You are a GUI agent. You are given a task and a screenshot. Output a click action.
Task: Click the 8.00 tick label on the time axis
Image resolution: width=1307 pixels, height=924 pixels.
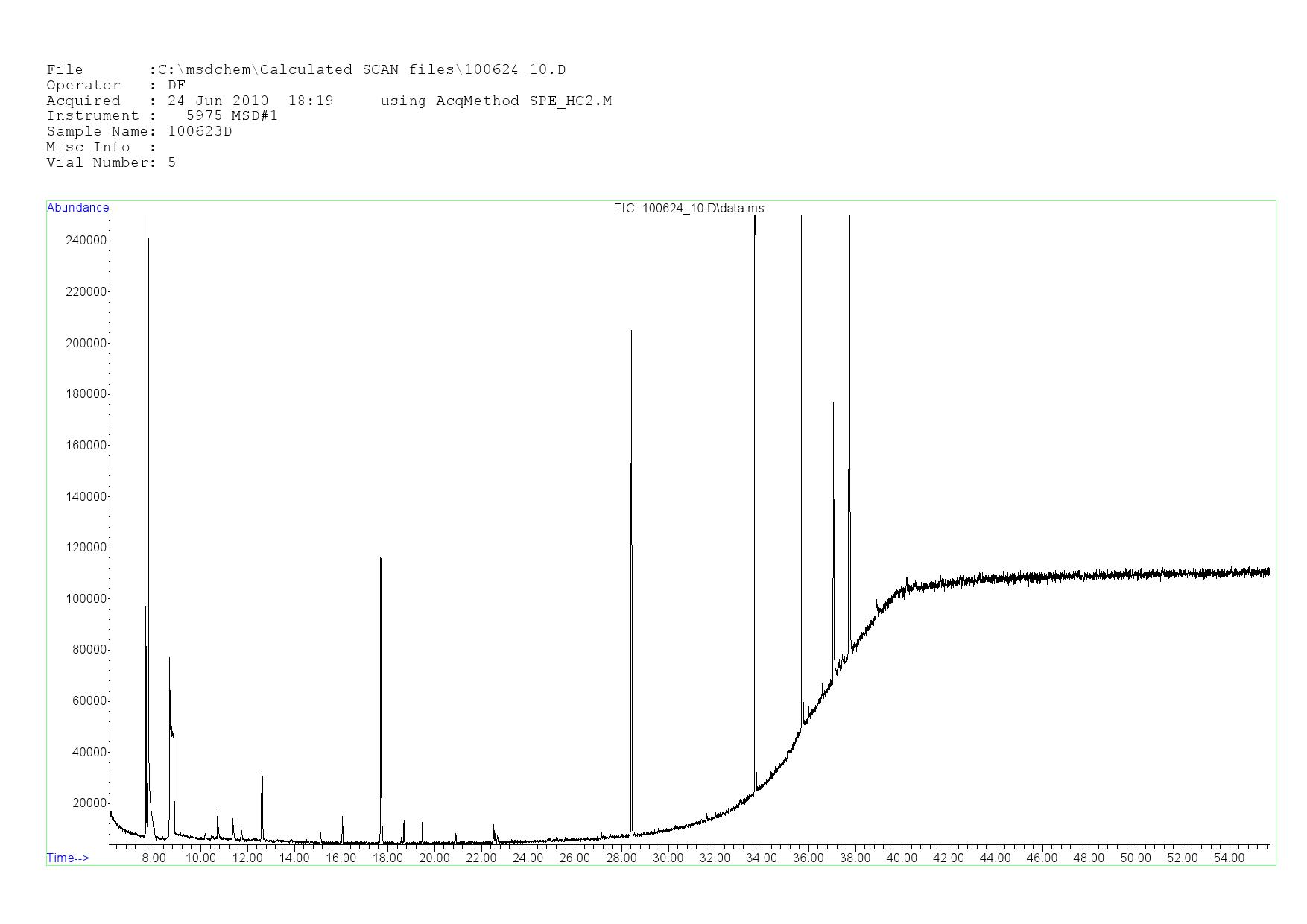coord(154,858)
